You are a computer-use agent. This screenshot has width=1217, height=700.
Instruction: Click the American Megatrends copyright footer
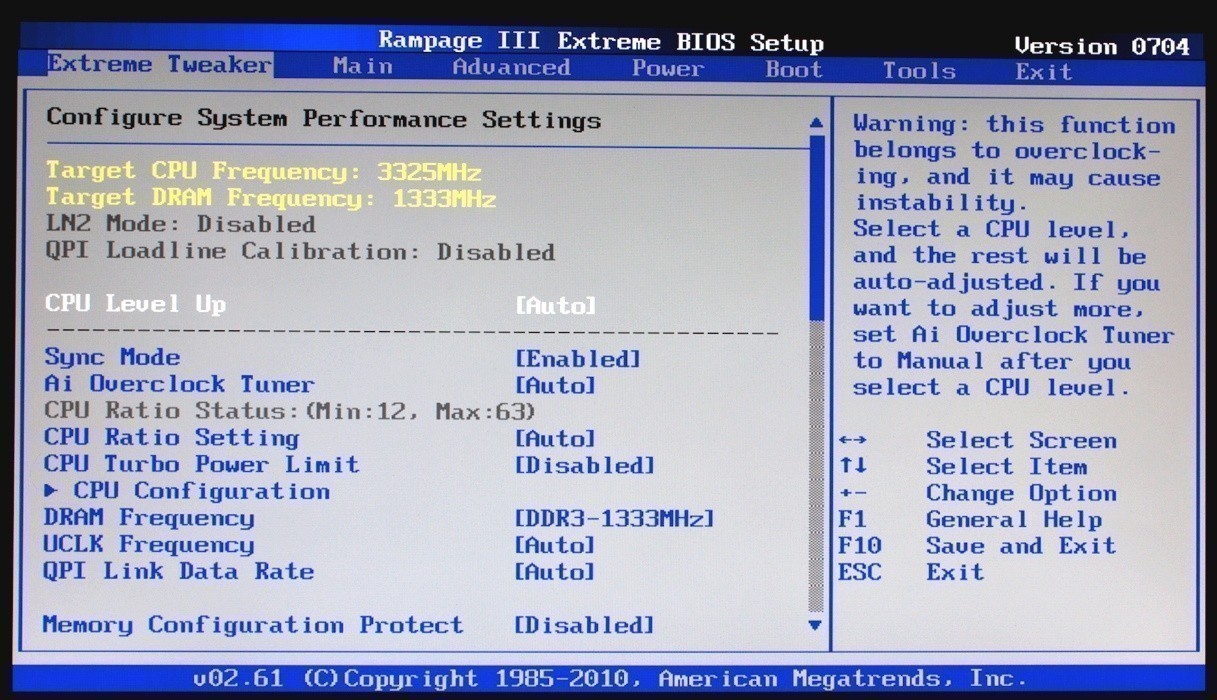(610, 679)
